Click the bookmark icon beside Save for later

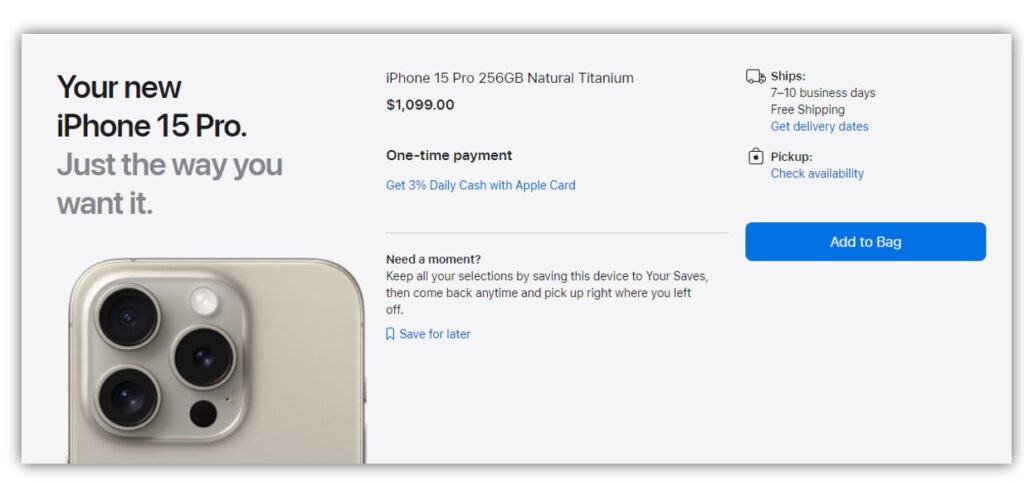pos(390,334)
